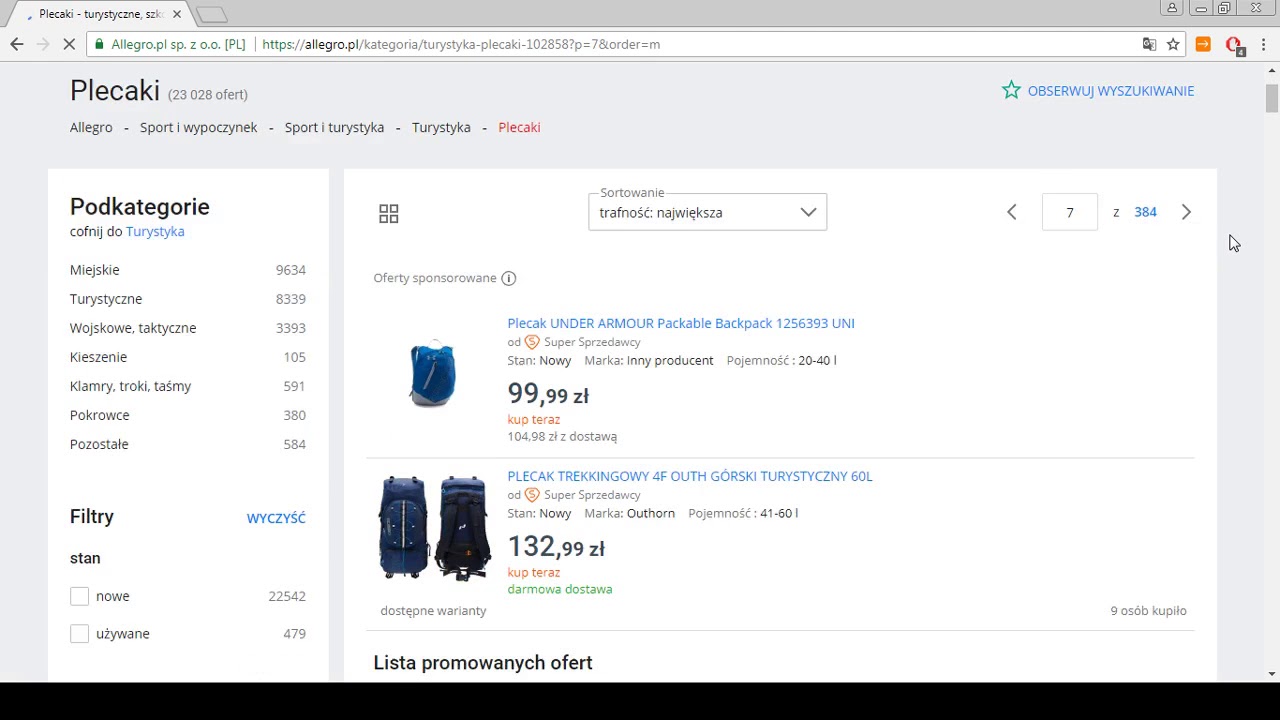Click the page number input field
The width and height of the screenshot is (1280, 720).
click(1070, 212)
